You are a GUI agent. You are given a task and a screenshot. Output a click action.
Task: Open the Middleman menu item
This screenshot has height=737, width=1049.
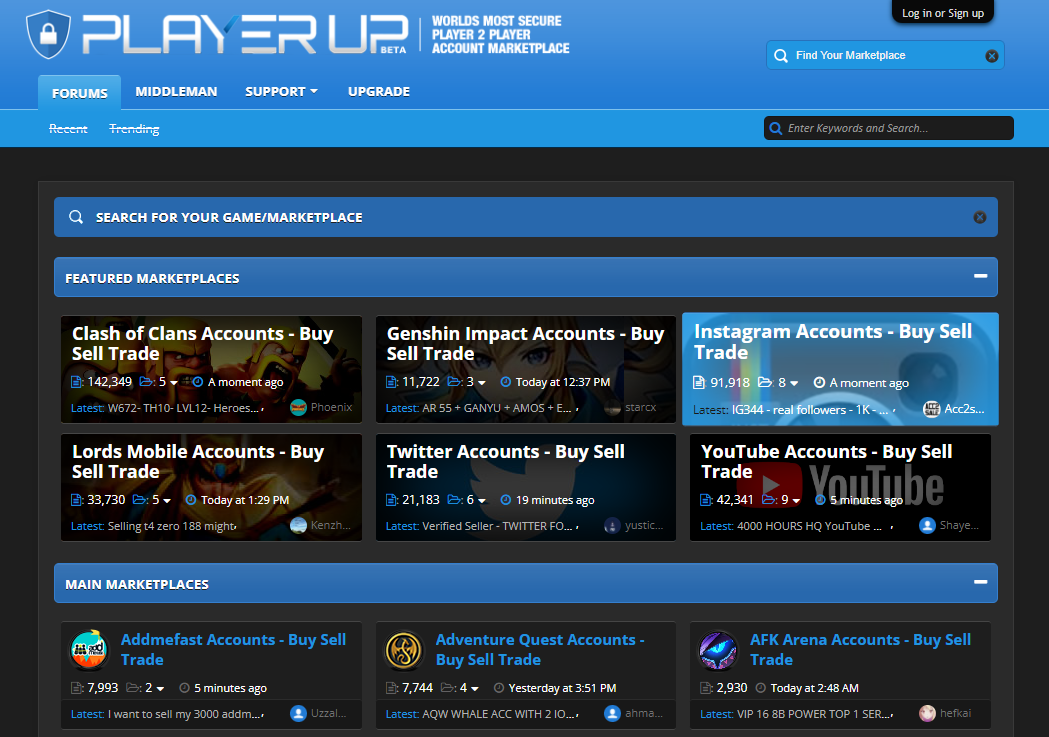point(176,92)
